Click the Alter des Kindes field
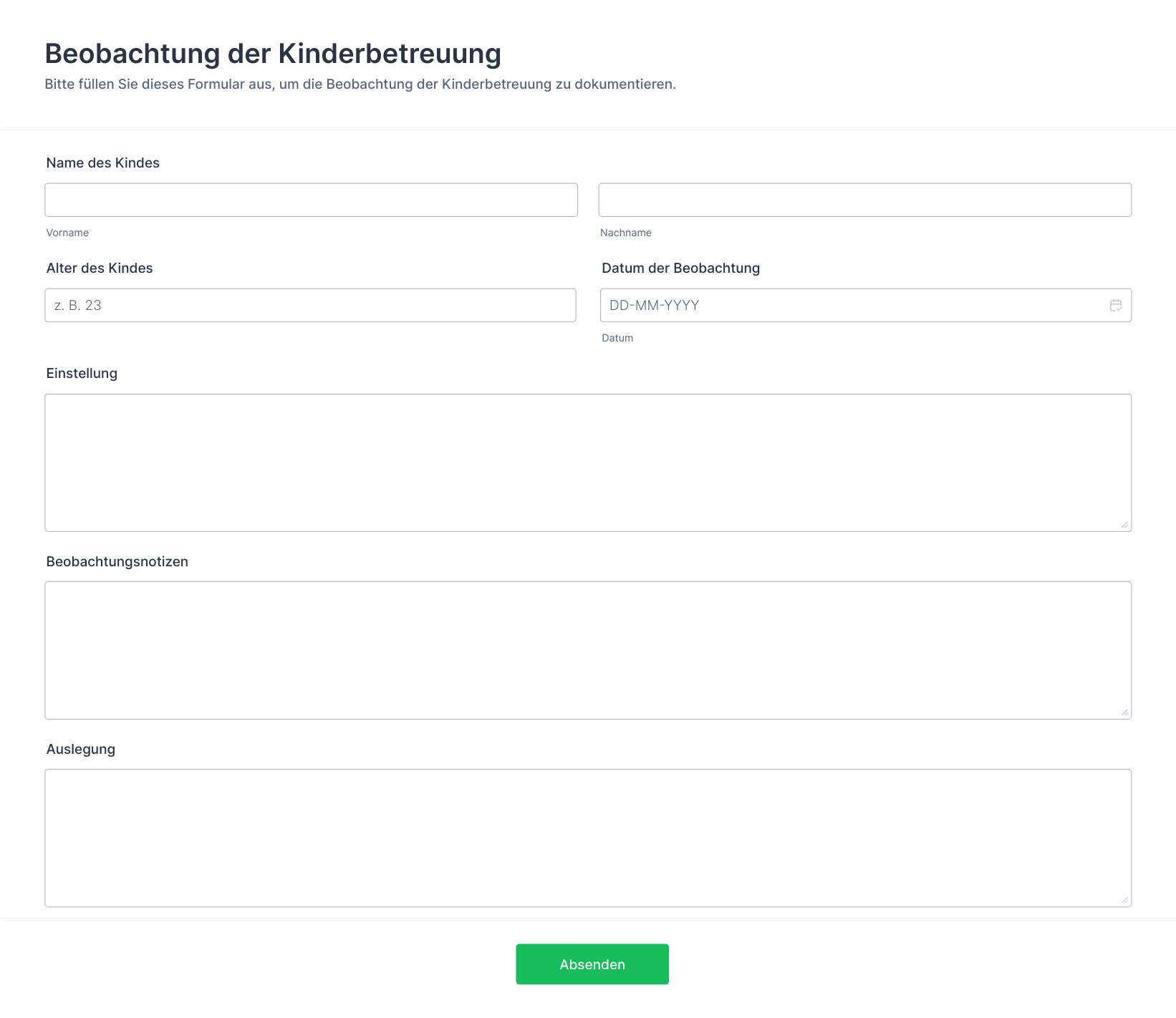The height and width of the screenshot is (1018, 1176). point(310,306)
